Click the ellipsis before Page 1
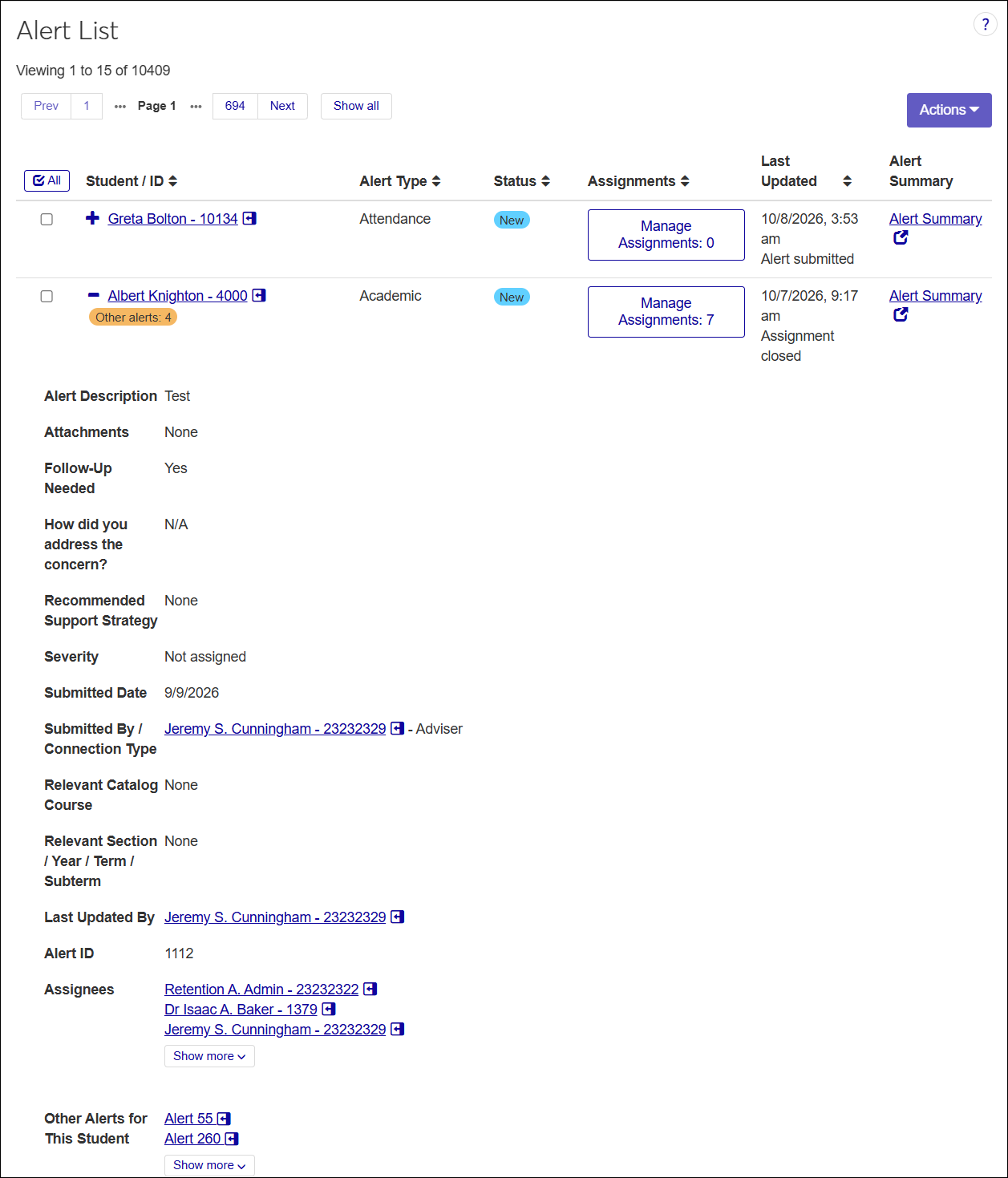 point(120,106)
